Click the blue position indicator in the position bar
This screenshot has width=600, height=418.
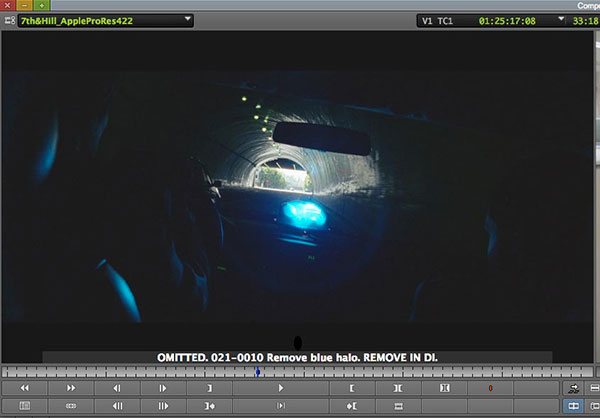(x=258, y=372)
